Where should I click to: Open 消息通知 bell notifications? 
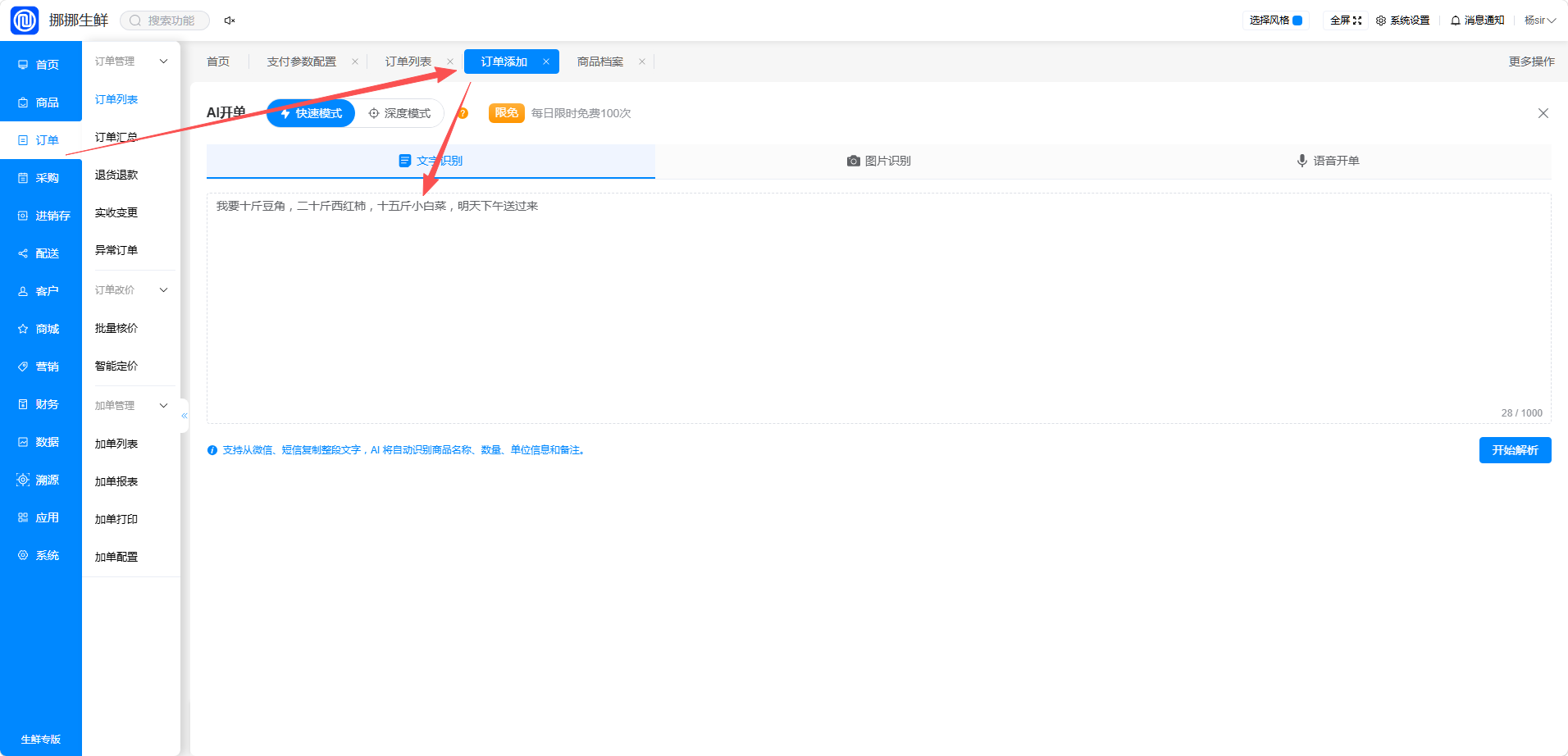[1477, 20]
